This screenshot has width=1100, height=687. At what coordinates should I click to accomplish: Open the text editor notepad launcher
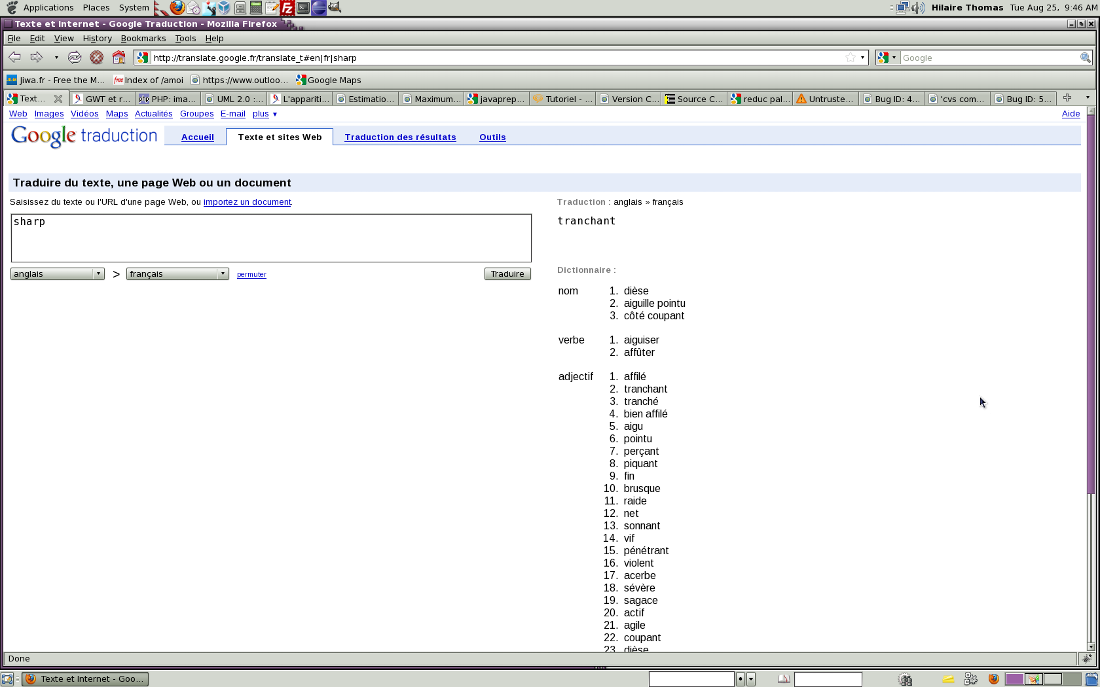pyautogui.click(x=272, y=8)
